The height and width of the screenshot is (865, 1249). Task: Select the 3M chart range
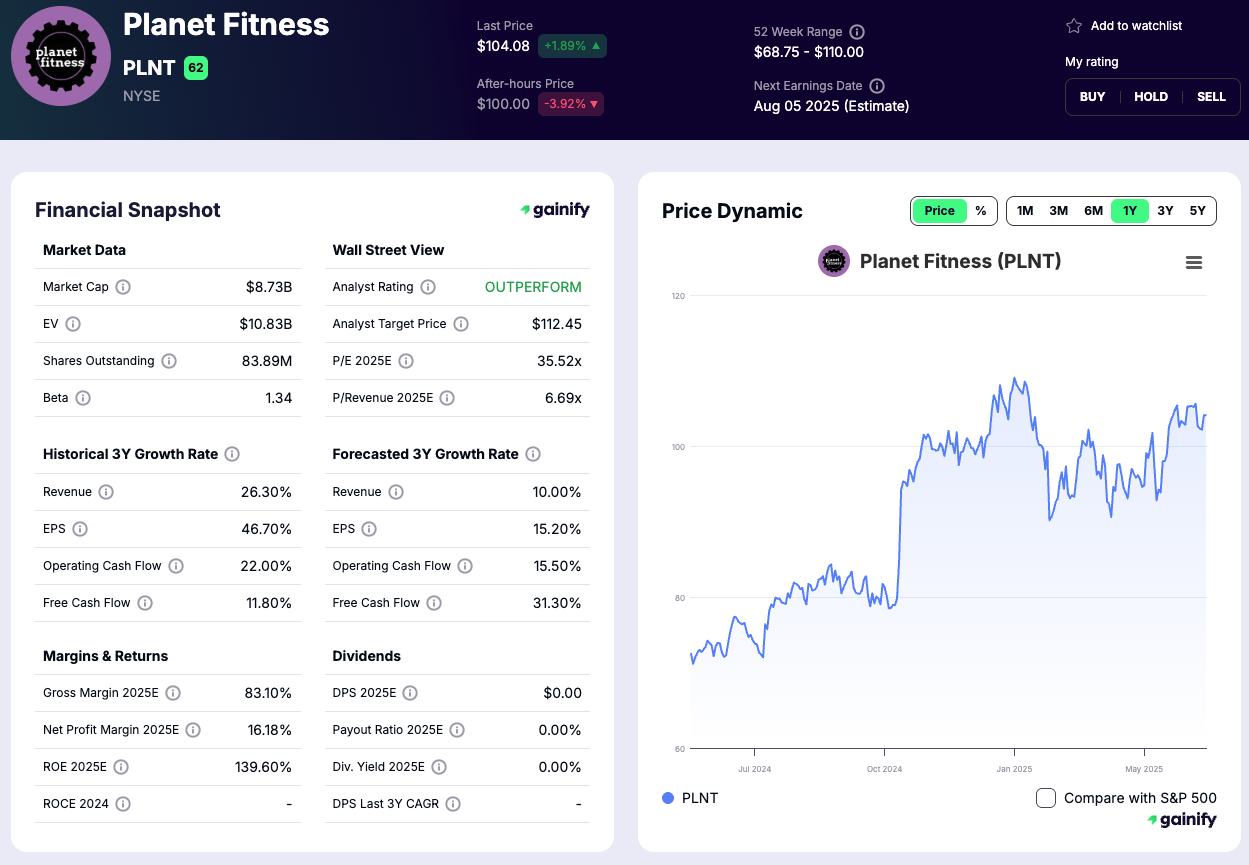pos(1059,211)
